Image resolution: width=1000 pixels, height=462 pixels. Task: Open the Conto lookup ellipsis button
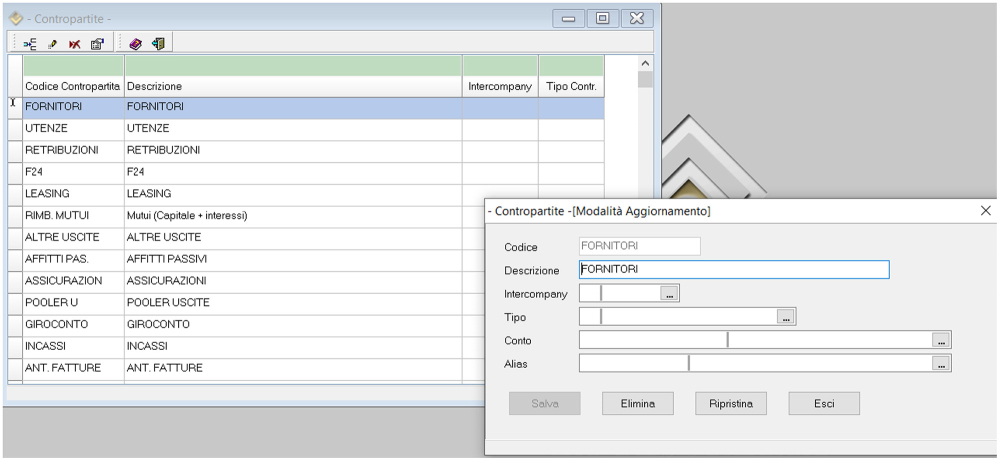point(940,340)
